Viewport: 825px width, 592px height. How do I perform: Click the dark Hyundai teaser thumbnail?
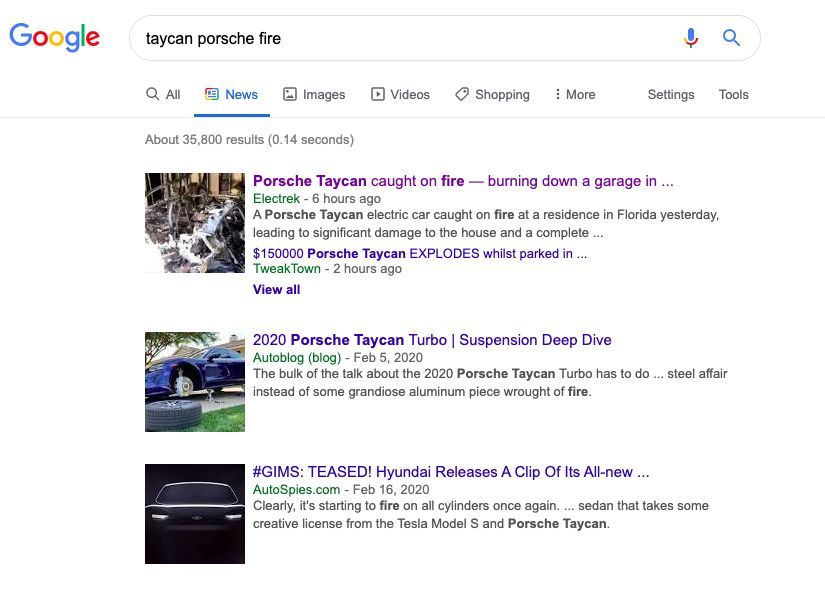click(x=195, y=514)
